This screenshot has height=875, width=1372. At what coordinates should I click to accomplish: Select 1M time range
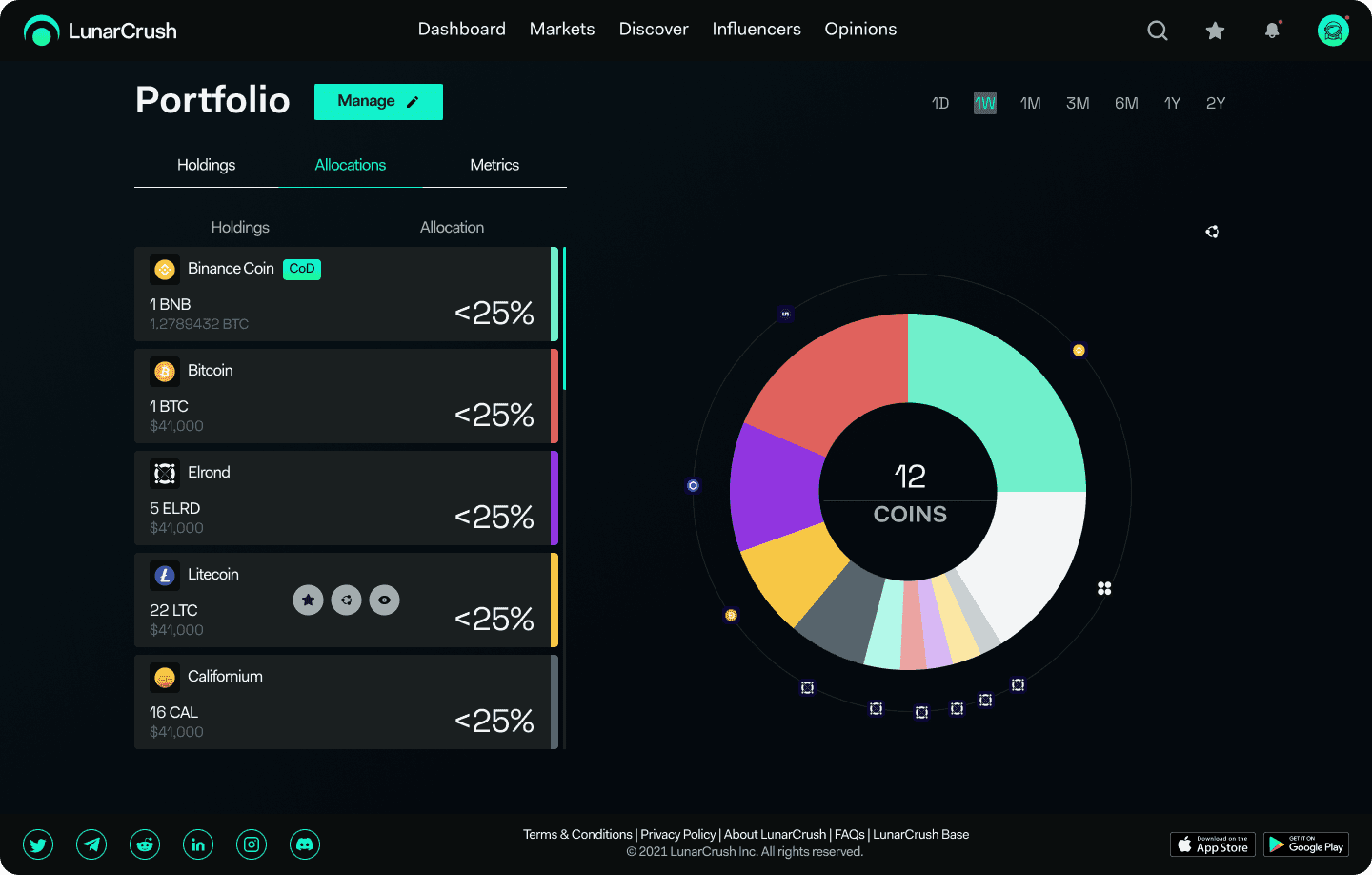point(1031,103)
